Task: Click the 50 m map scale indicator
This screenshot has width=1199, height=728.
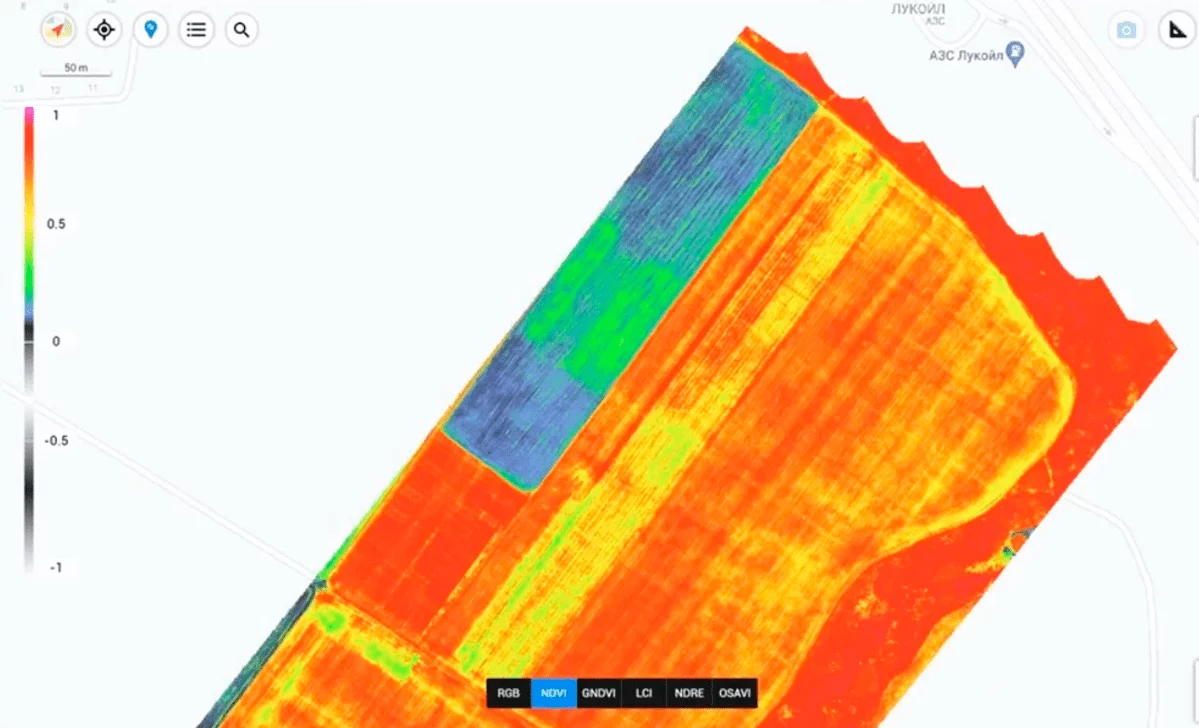Action: tap(76, 69)
